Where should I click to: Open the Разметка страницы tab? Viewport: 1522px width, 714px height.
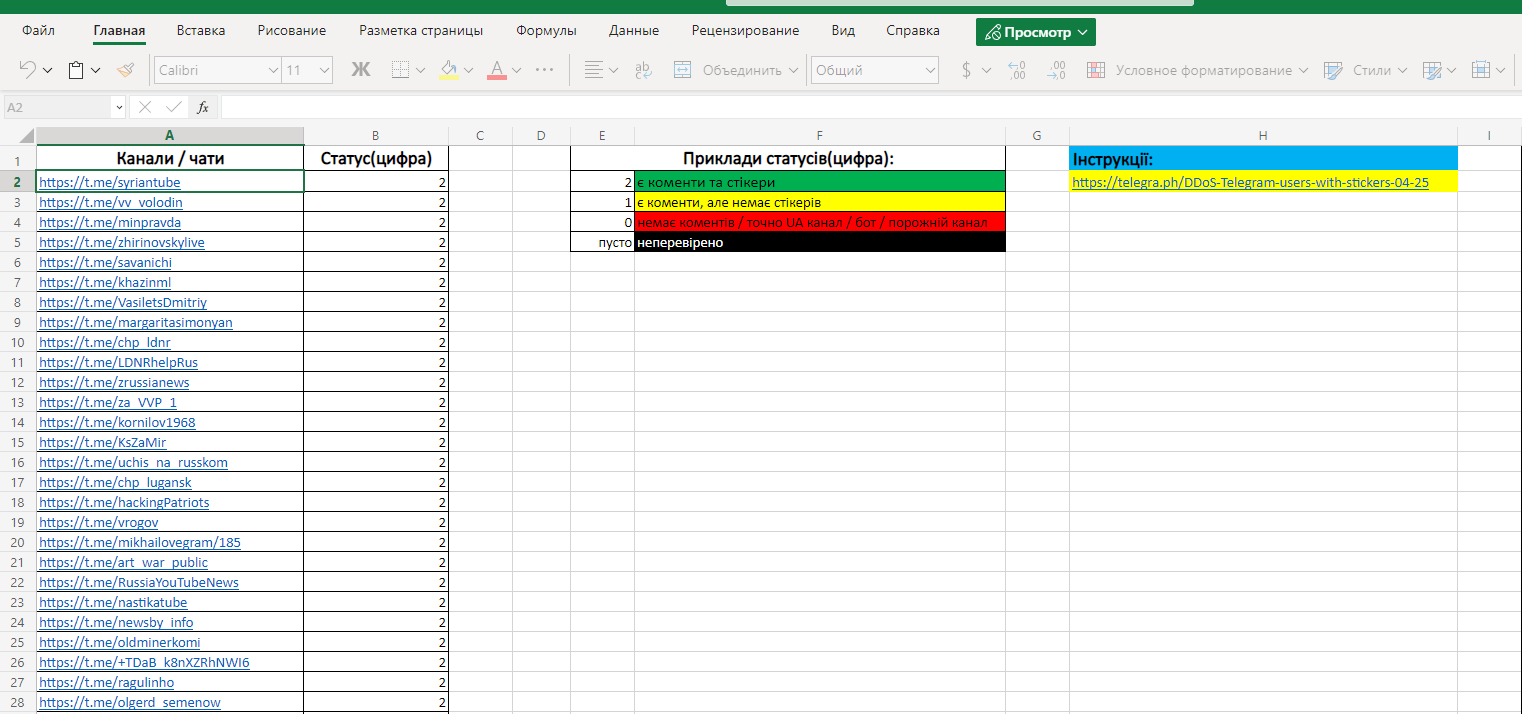click(421, 31)
